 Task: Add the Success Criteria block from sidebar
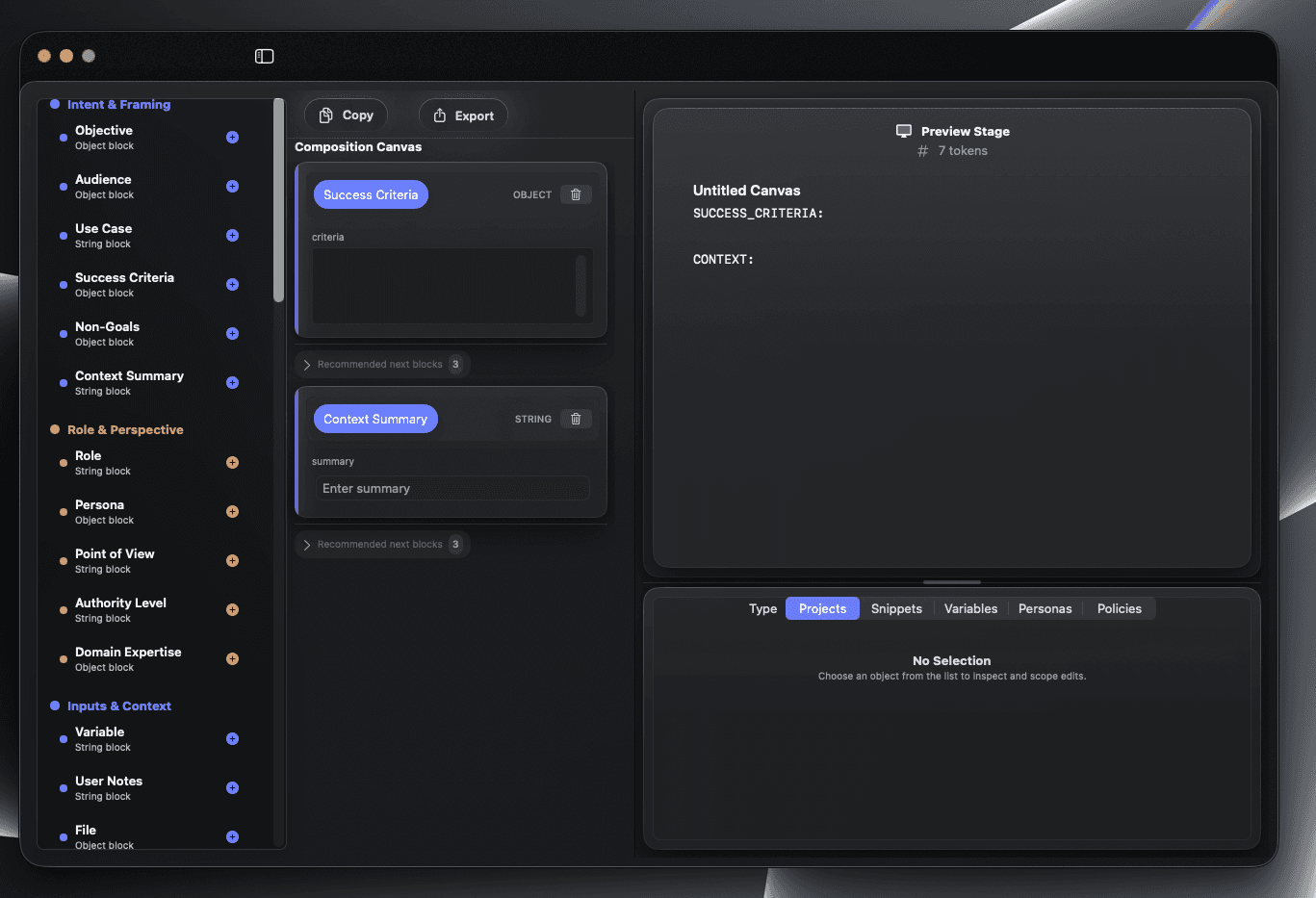coord(232,285)
